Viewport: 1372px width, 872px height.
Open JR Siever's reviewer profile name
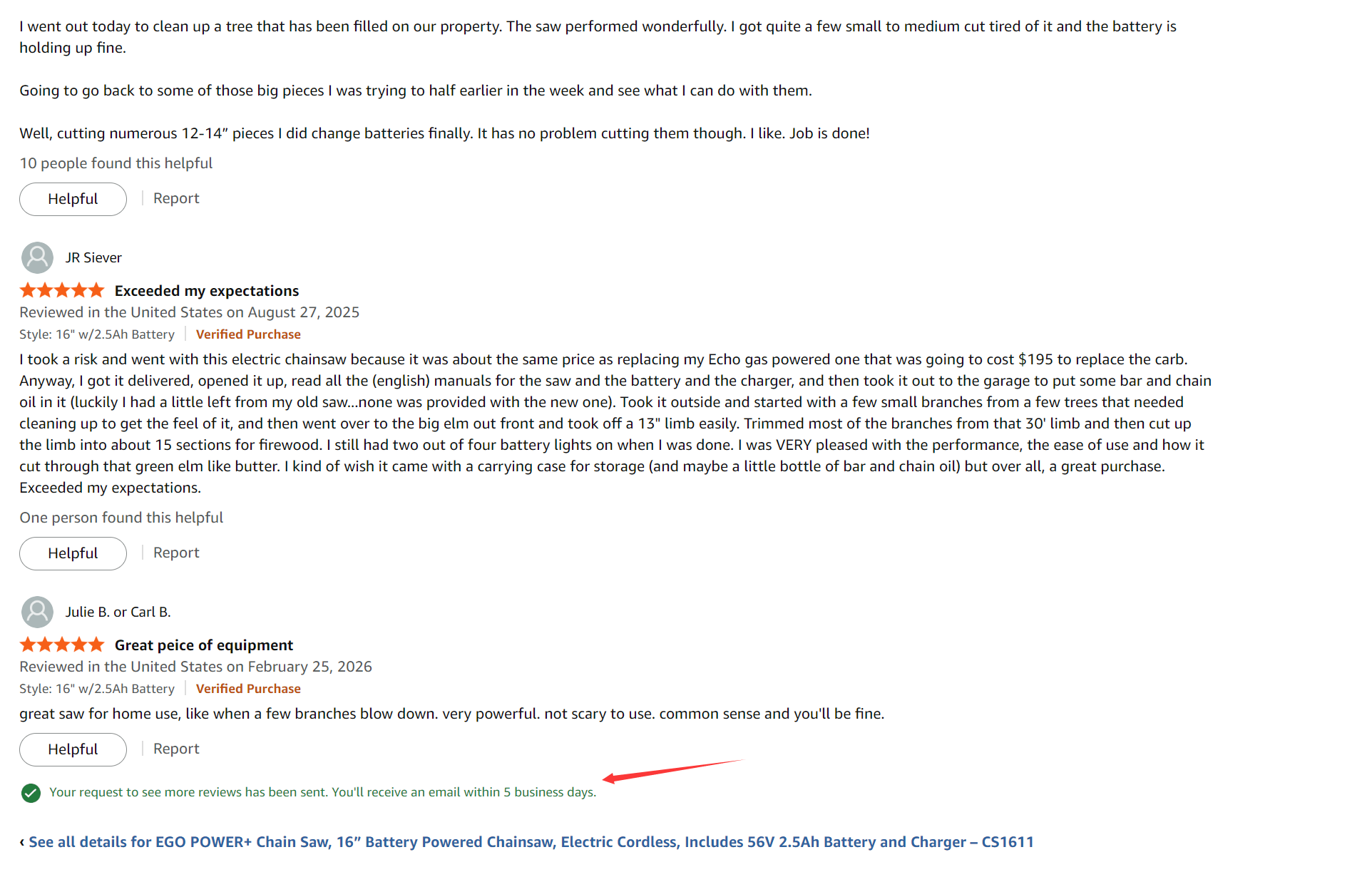93,257
